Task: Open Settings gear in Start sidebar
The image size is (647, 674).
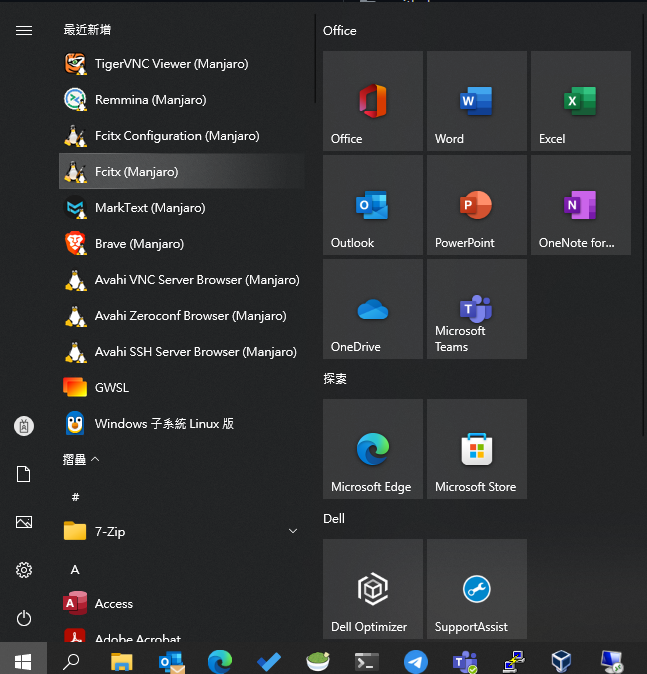Action: (24, 570)
